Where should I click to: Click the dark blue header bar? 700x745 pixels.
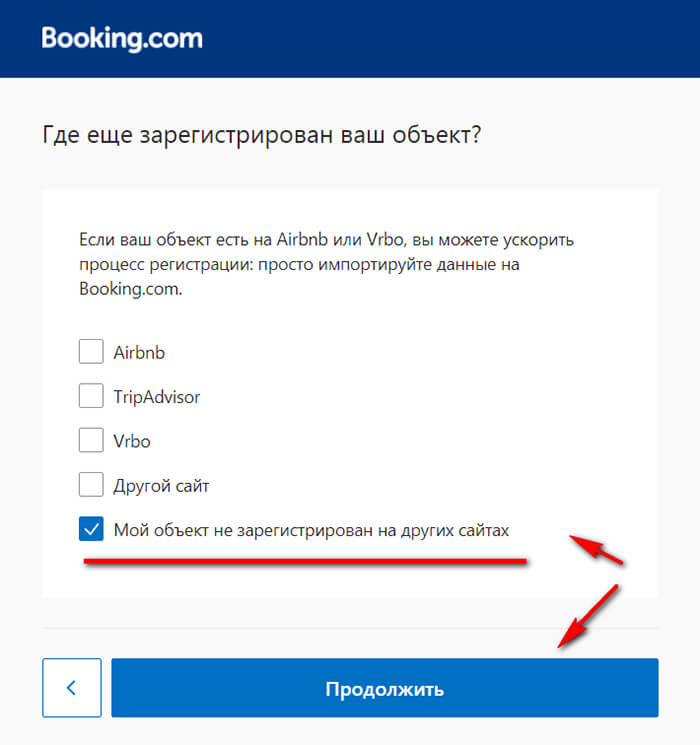[x=450, y=38]
